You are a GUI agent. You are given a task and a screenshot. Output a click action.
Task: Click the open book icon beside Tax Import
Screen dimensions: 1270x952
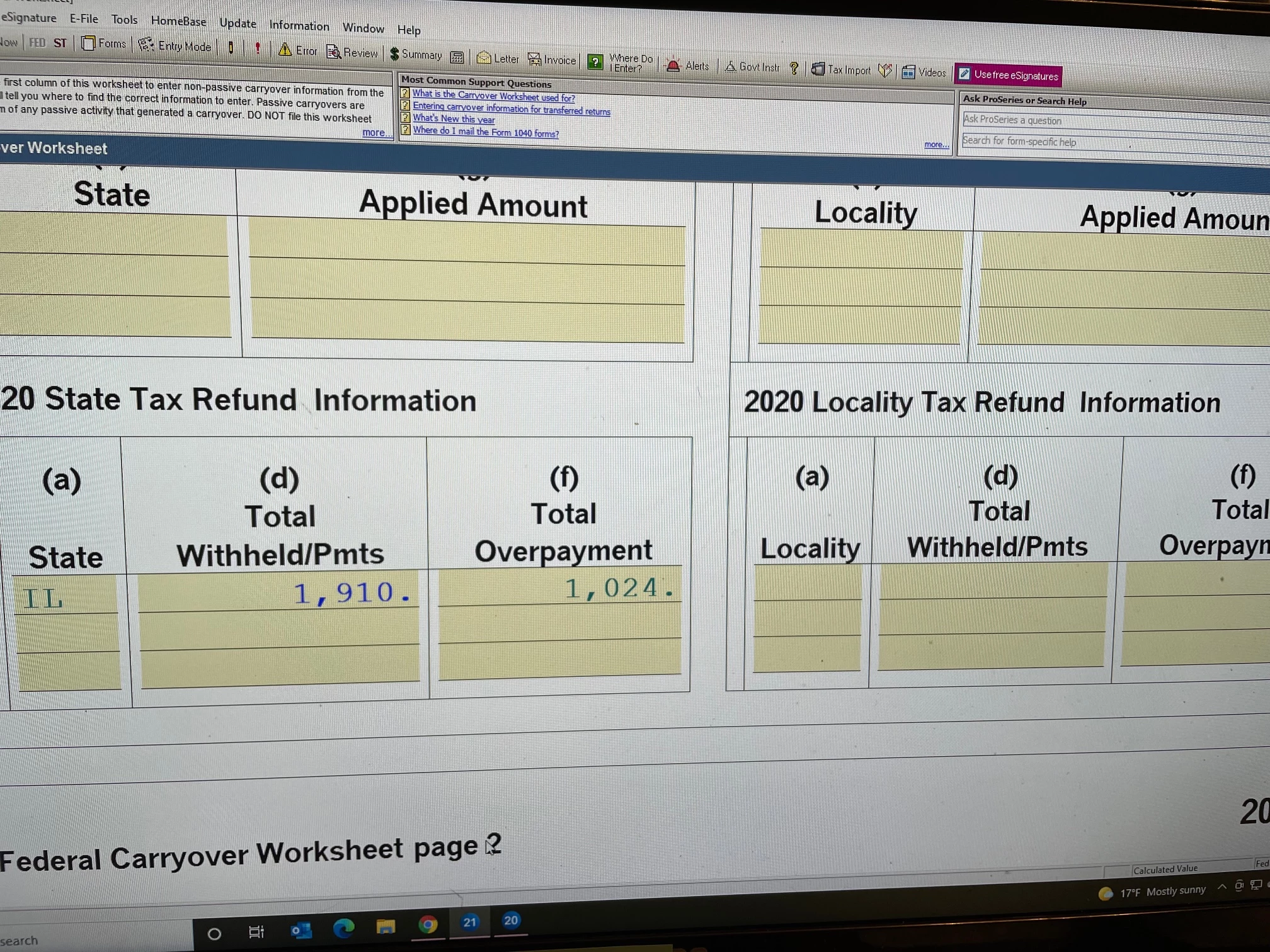(885, 71)
